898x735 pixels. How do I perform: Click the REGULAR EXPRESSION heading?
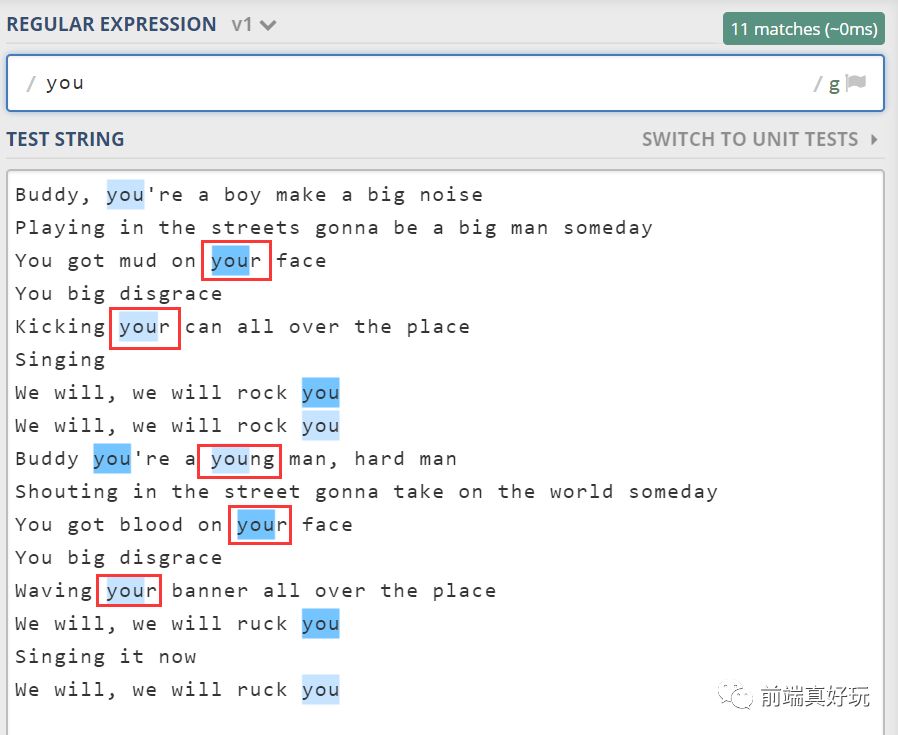click(x=111, y=24)
